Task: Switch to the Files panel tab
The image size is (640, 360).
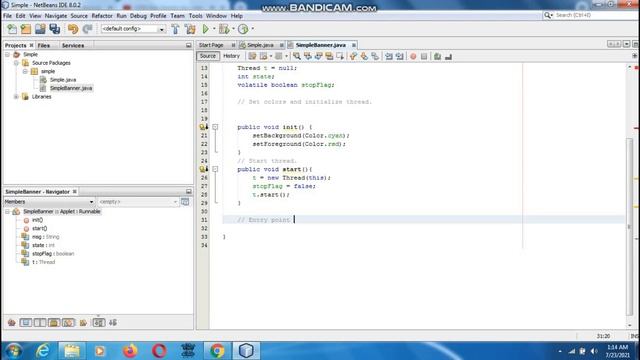Action: coord(44,45)
